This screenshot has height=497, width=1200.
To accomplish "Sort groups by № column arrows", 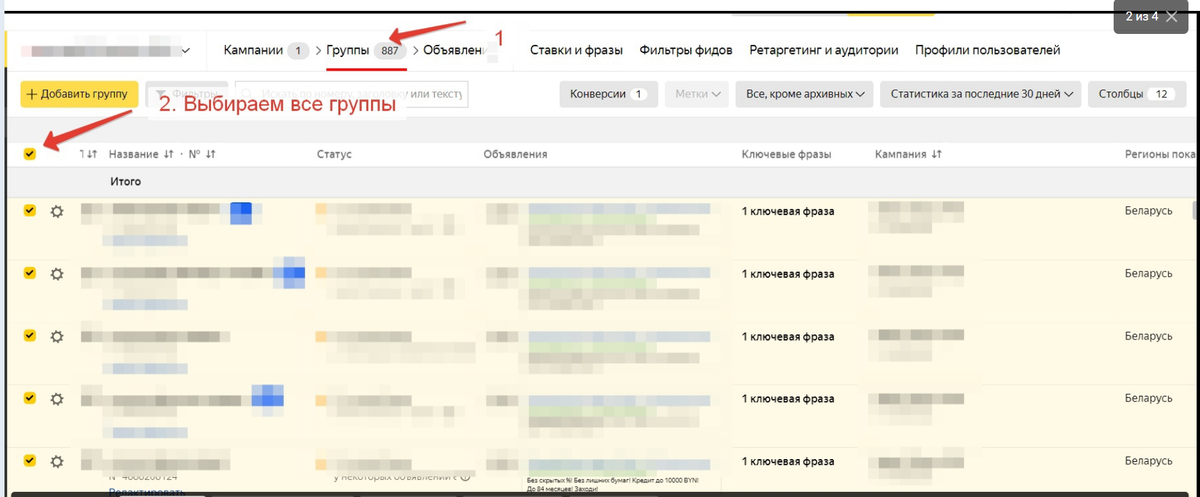I will click(x=211, y=155).
